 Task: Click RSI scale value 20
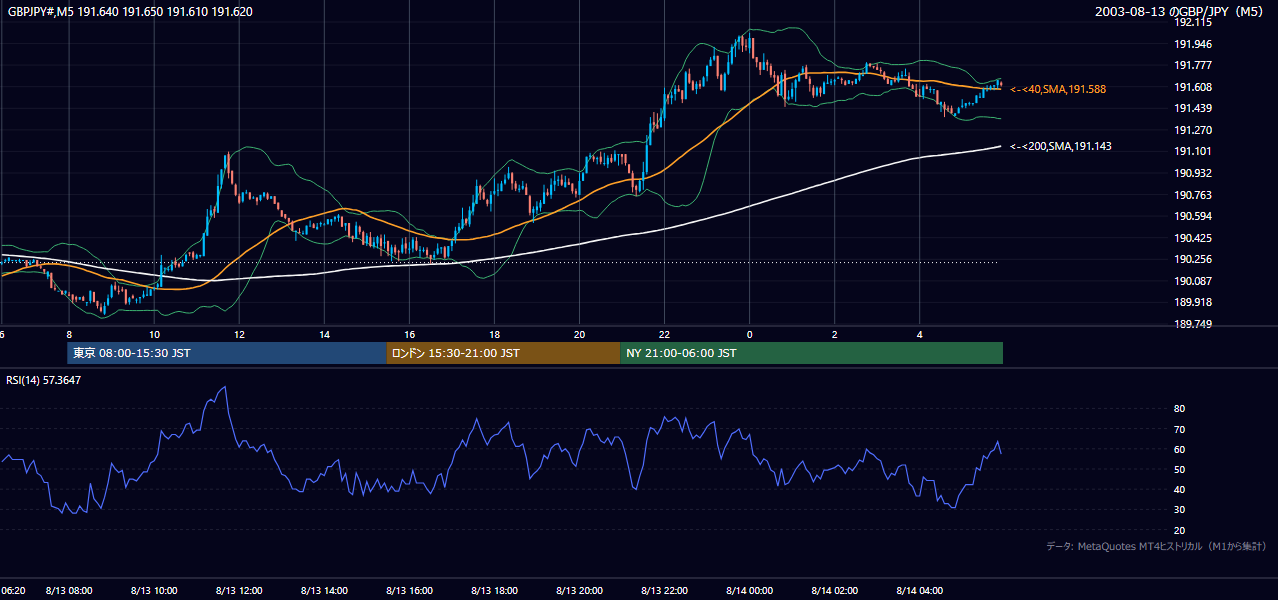1179,530
